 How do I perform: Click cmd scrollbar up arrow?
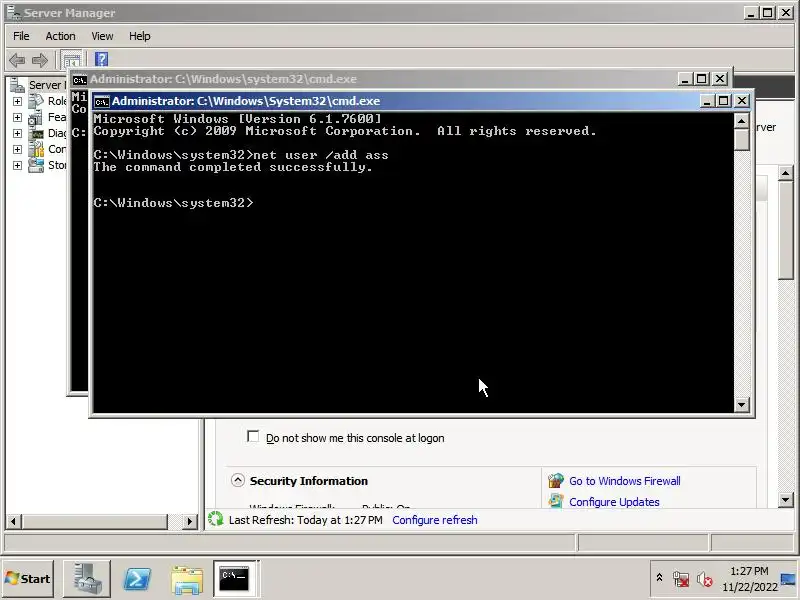click(741, 121)
